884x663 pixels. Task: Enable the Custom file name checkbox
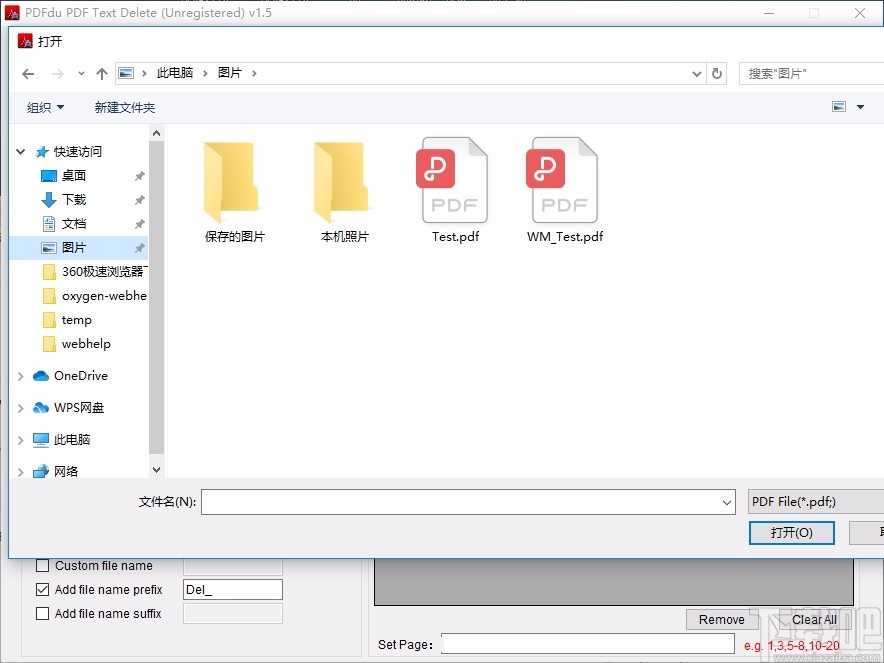click(42, 565)
